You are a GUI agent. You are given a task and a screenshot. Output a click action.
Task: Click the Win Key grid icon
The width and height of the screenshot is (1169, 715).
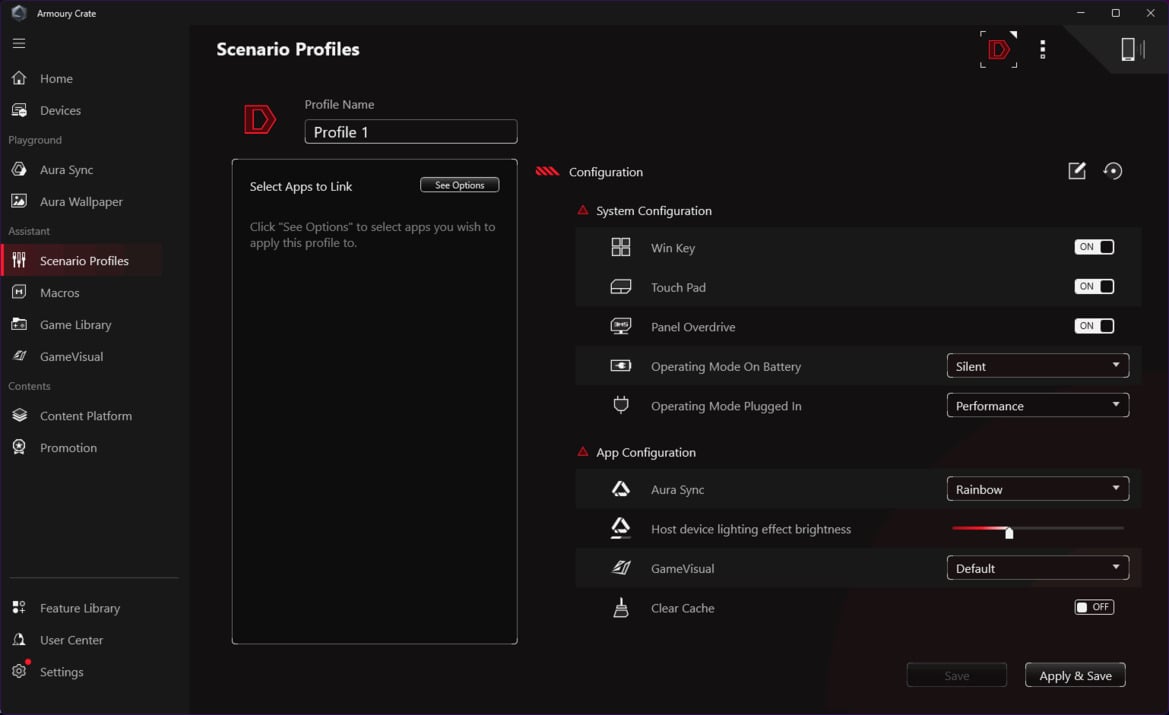click(620, 247)
